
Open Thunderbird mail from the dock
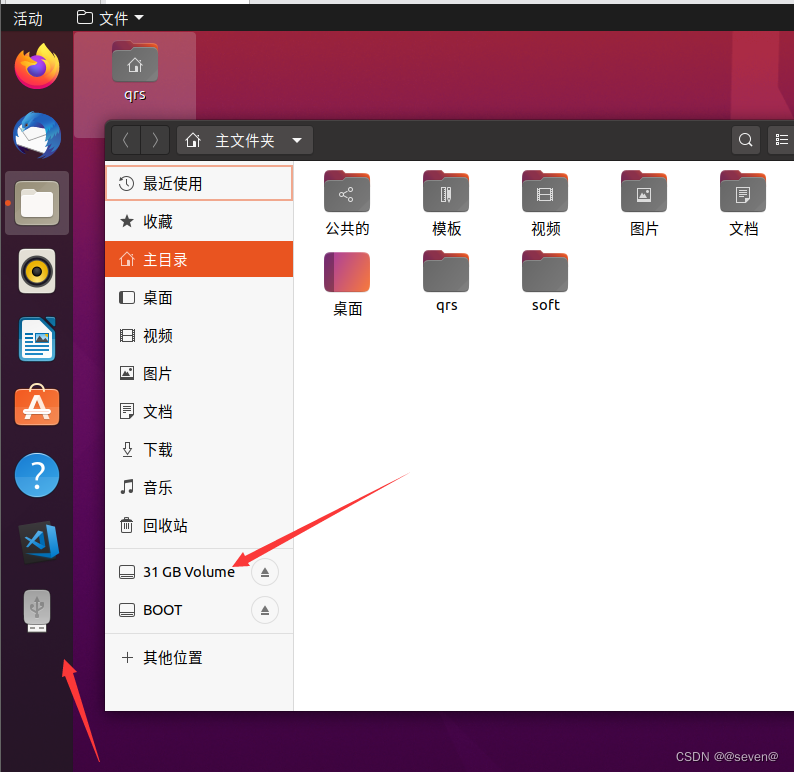[37, 135]
